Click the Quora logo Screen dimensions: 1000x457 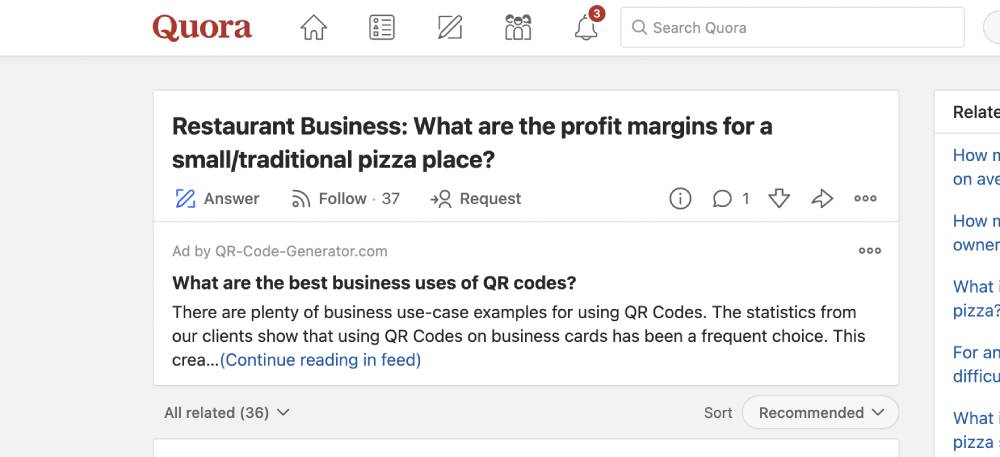pos(202,28)
